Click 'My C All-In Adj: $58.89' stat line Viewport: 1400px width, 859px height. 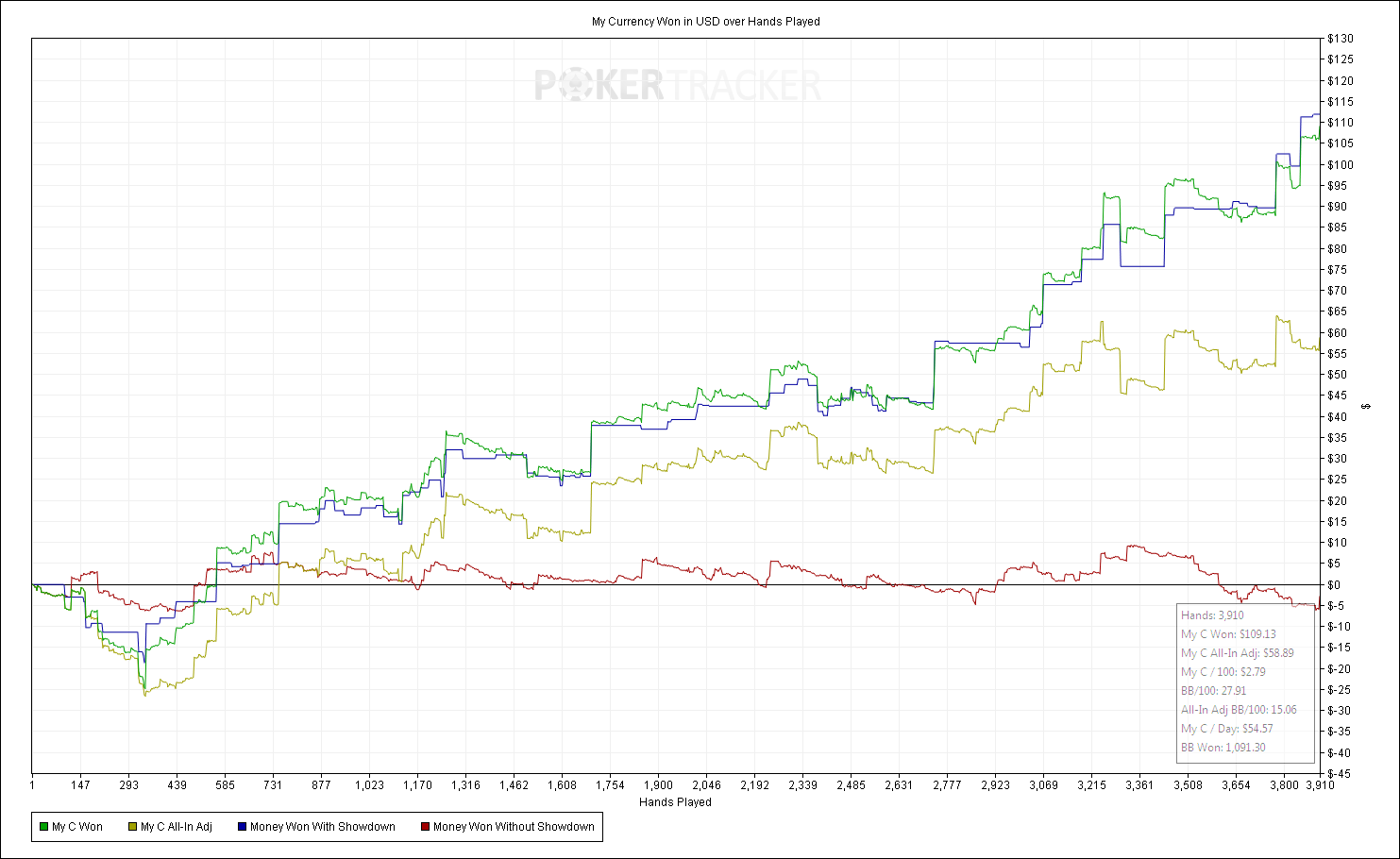click(x=1238, y=653)
